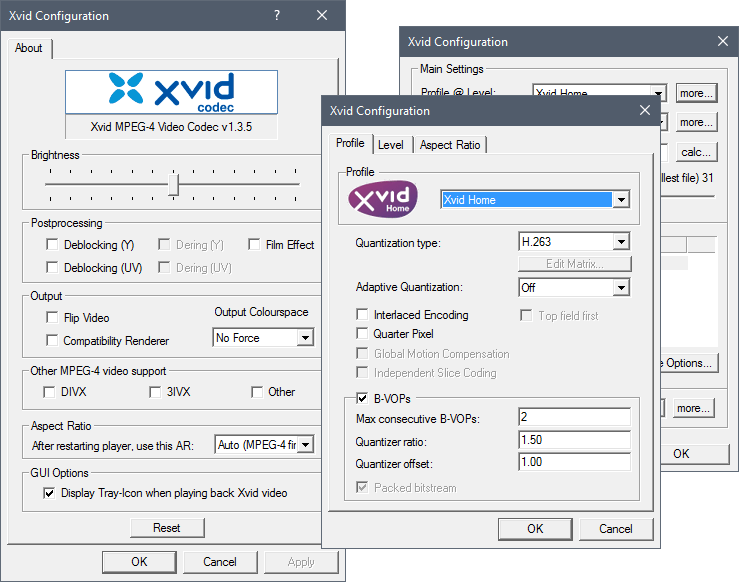This screenshot has width=739, height=582.
Task: Click the Max consecutive B-VOPs field
Action: [574, 417]
